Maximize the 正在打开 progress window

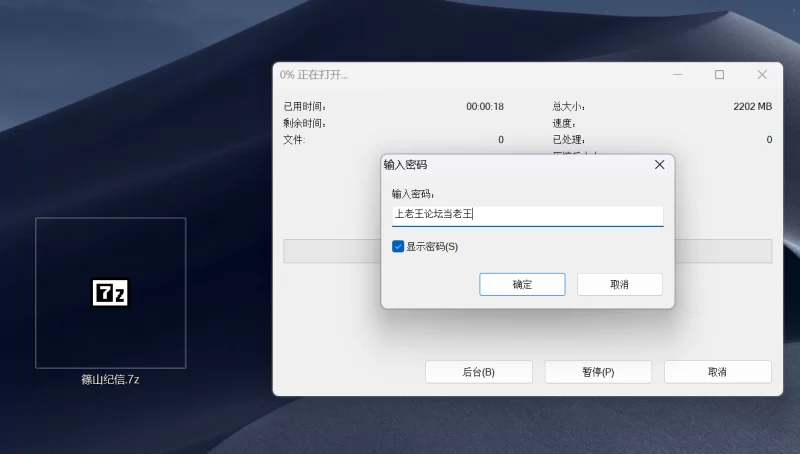tap(719, 75)
